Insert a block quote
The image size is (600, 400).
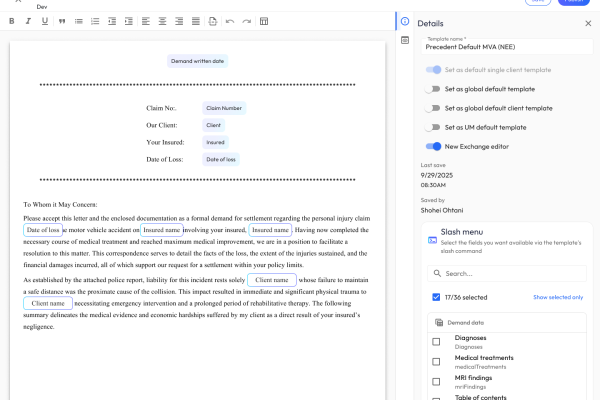tap(63, 21)
